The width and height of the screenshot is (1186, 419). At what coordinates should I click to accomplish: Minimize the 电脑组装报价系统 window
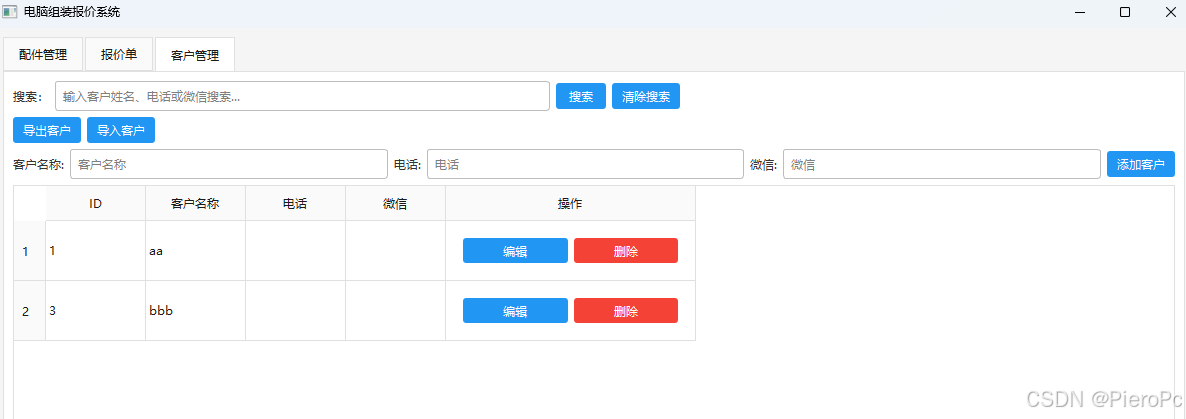[x=1079, y=12]
